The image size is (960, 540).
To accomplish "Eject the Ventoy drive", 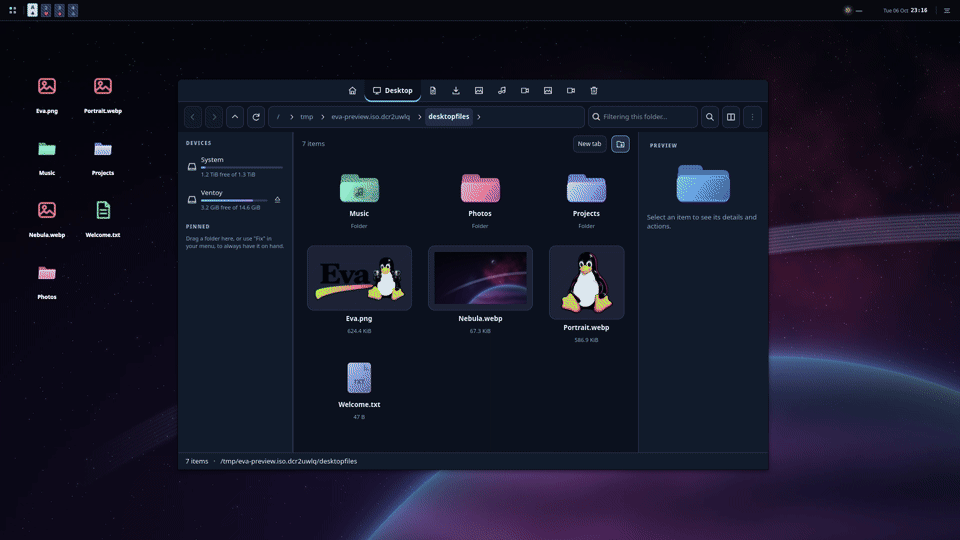I will pos(277,200).
